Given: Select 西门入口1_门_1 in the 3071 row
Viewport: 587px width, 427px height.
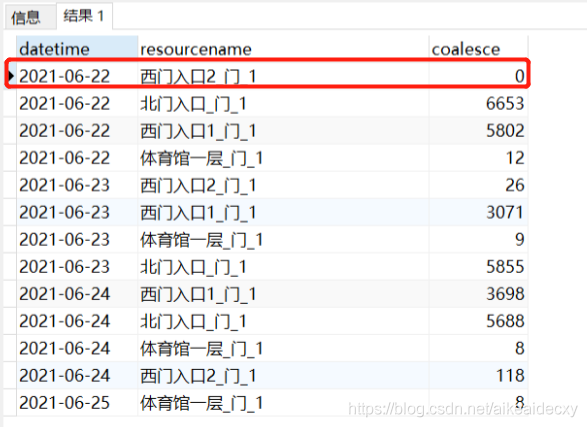Looking at the screenshot, I should click(x=198, y=213).
